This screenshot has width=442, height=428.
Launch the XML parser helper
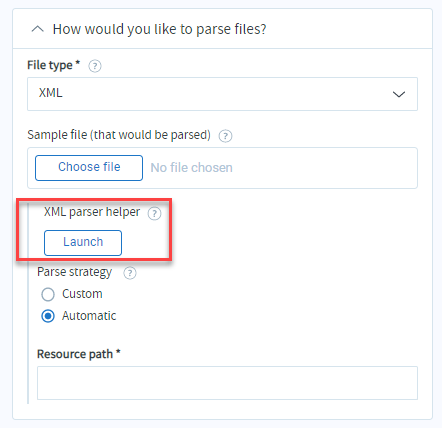tap(83, 243)
